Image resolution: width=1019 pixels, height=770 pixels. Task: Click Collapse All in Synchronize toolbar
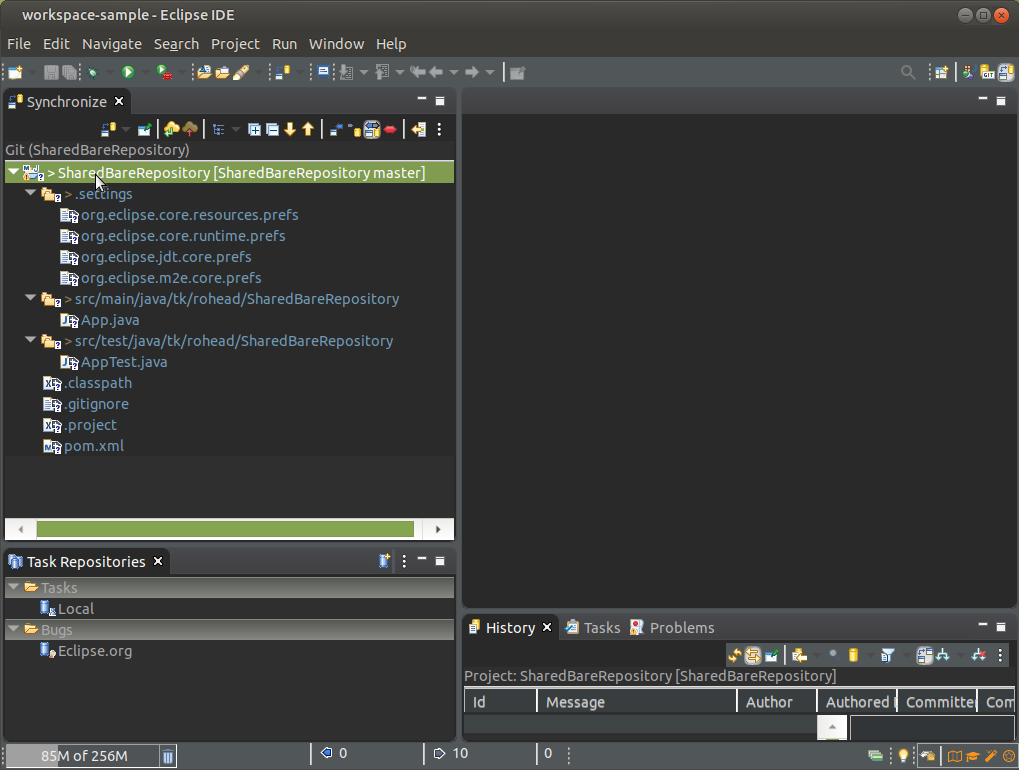coord(272,129)
